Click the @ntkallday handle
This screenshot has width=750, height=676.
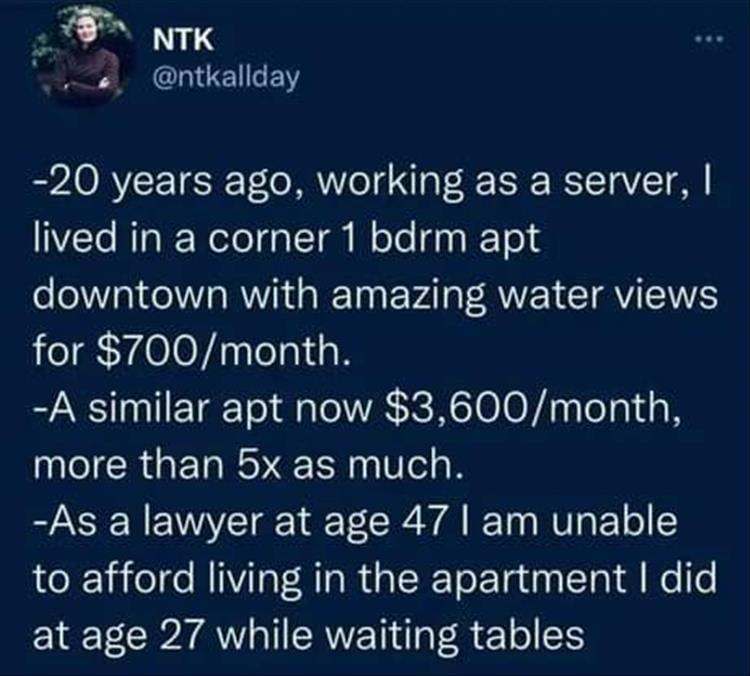[223, 75]
